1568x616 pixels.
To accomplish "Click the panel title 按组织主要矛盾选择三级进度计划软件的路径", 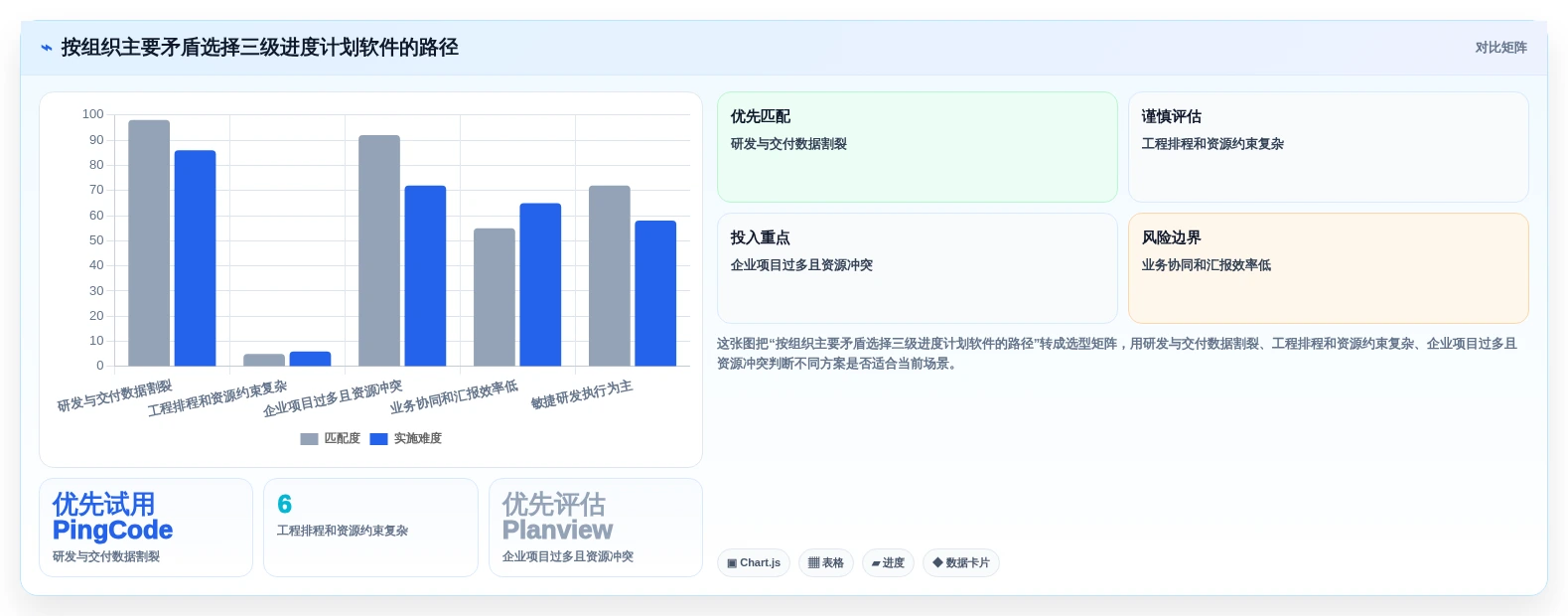I will tap(259, 48).
